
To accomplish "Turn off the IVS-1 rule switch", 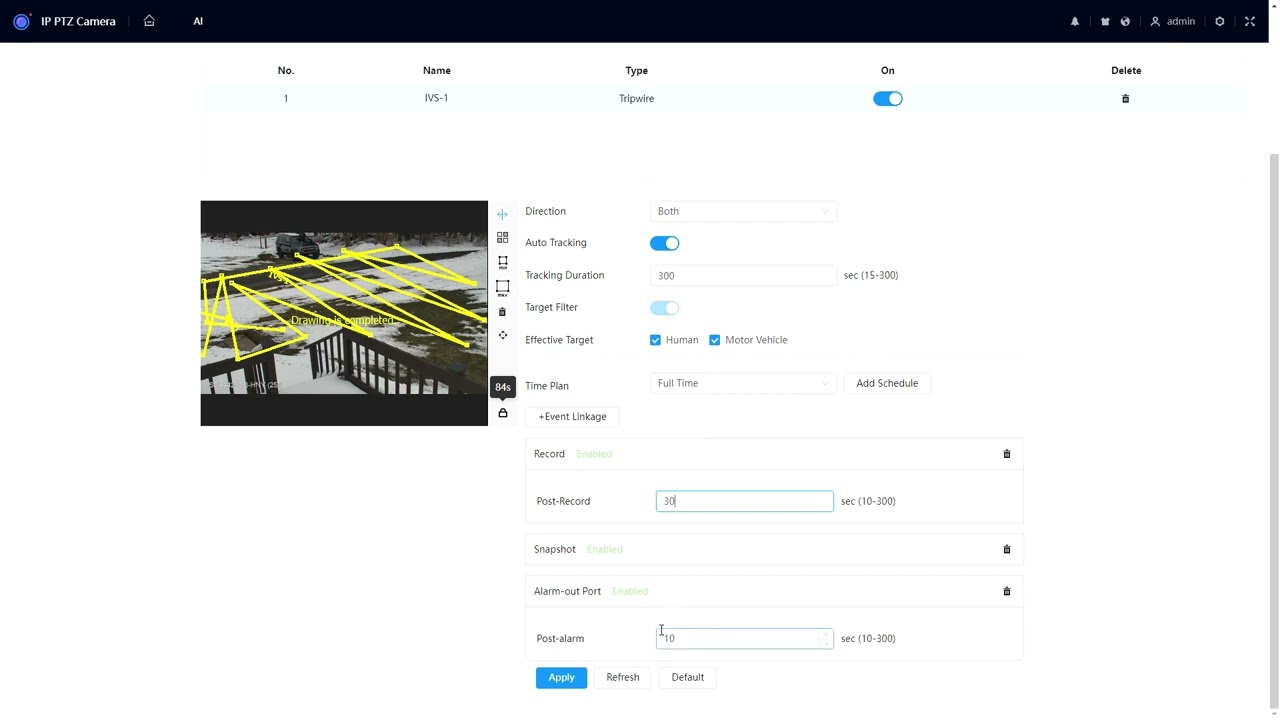I will [x=888, y=99].
